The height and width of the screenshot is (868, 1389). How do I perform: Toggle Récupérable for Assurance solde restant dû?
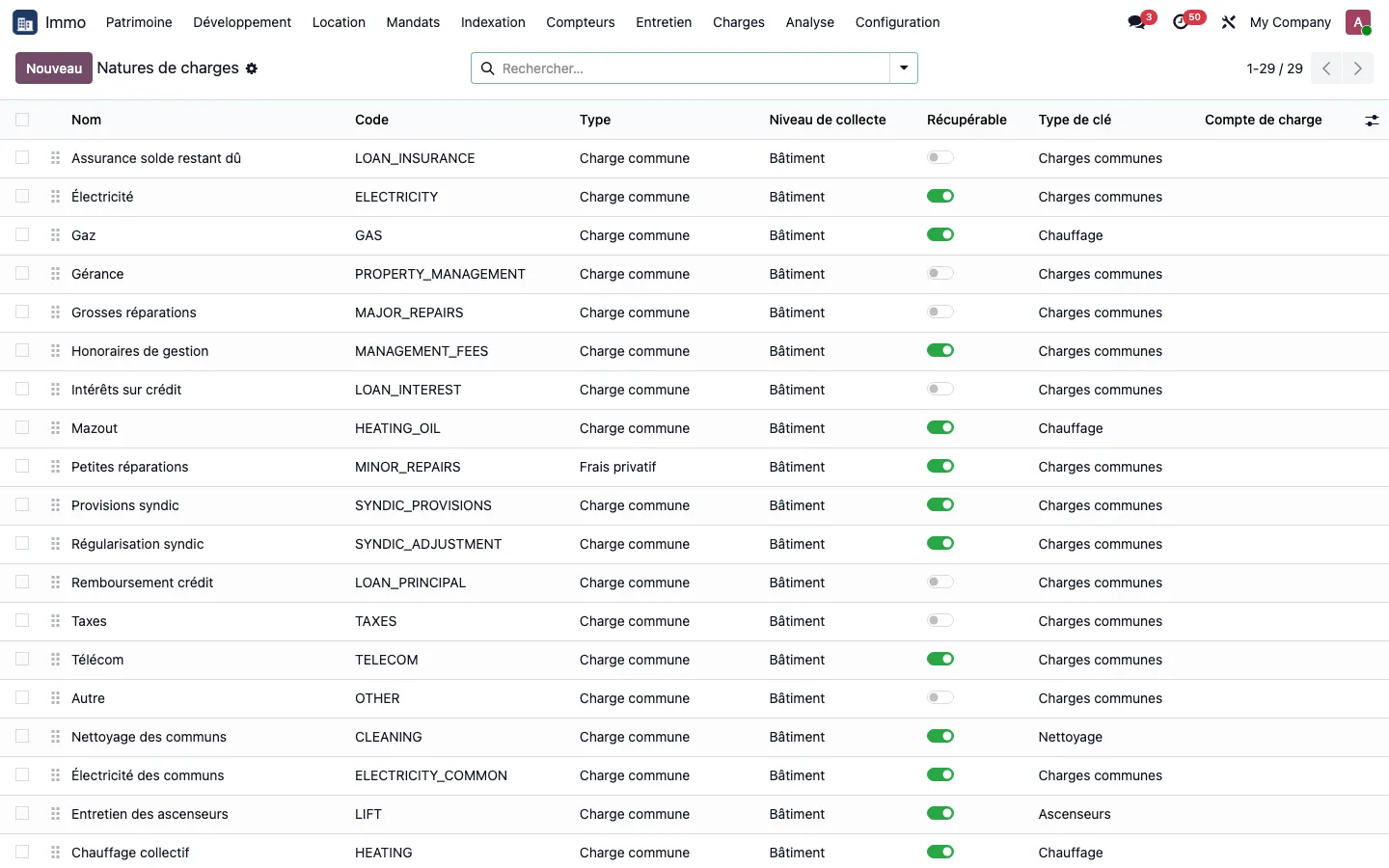(940, 157)
